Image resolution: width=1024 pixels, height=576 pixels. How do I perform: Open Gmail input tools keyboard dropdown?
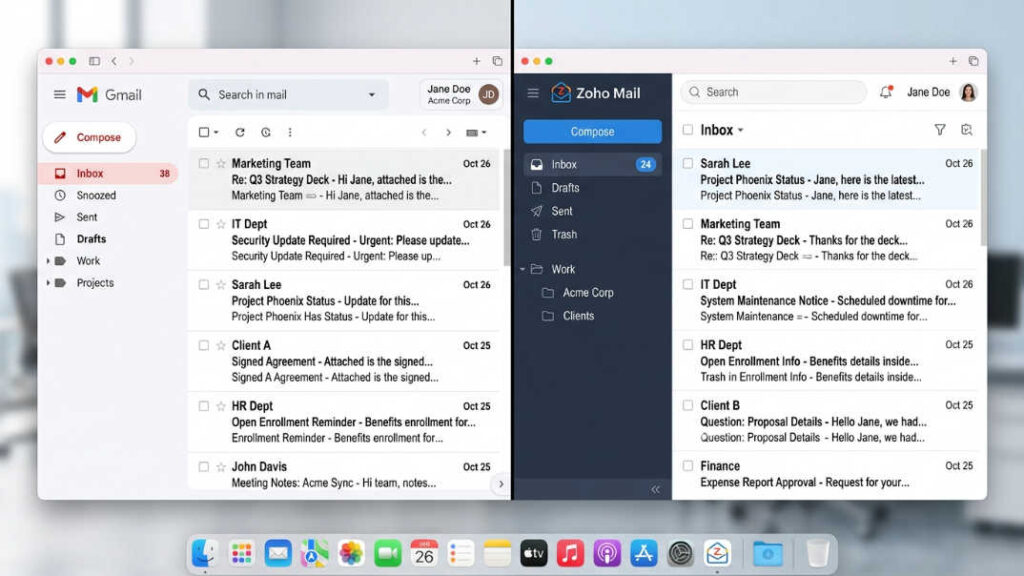(x=476, y=133)
